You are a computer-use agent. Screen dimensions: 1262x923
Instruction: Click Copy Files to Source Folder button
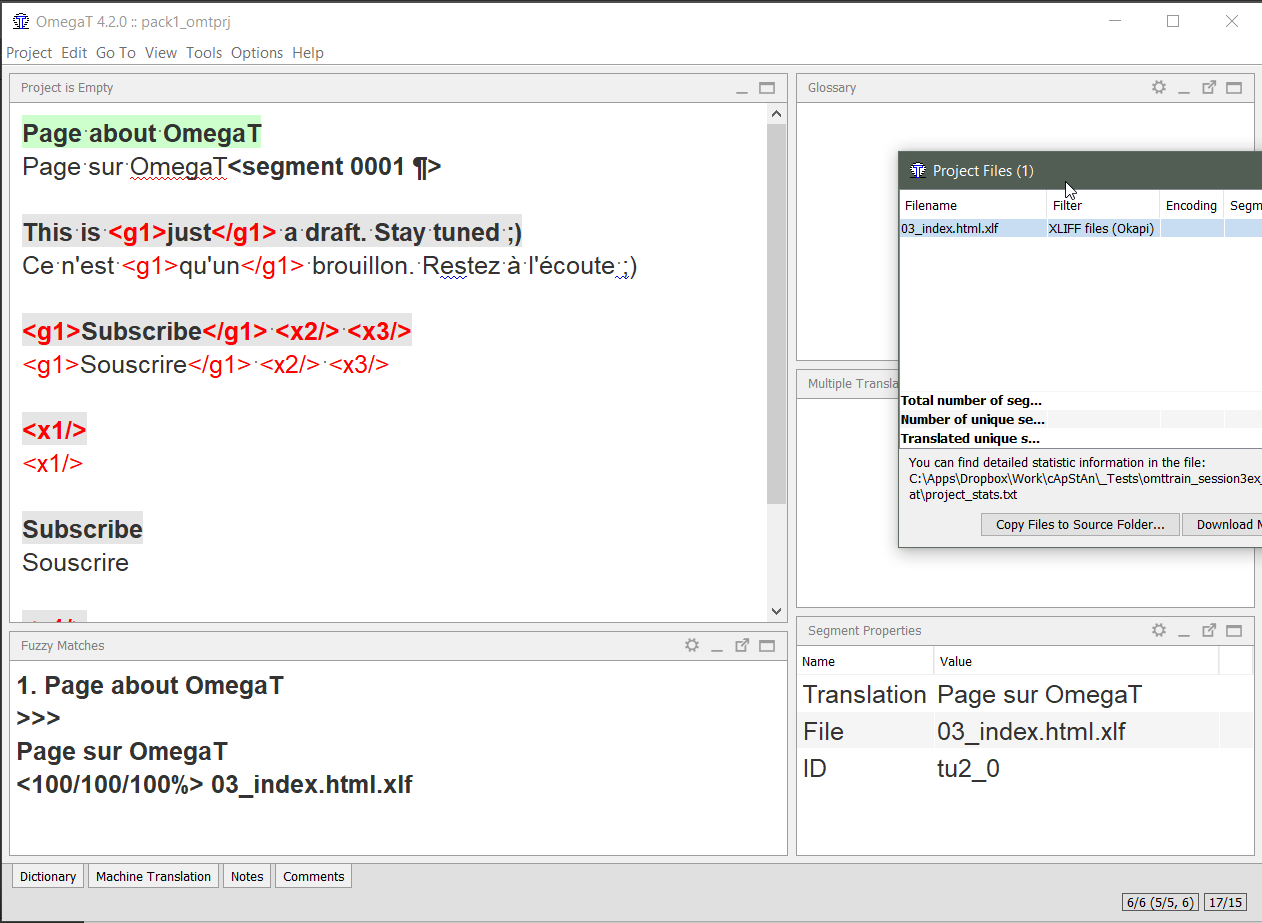(1080, 524)
